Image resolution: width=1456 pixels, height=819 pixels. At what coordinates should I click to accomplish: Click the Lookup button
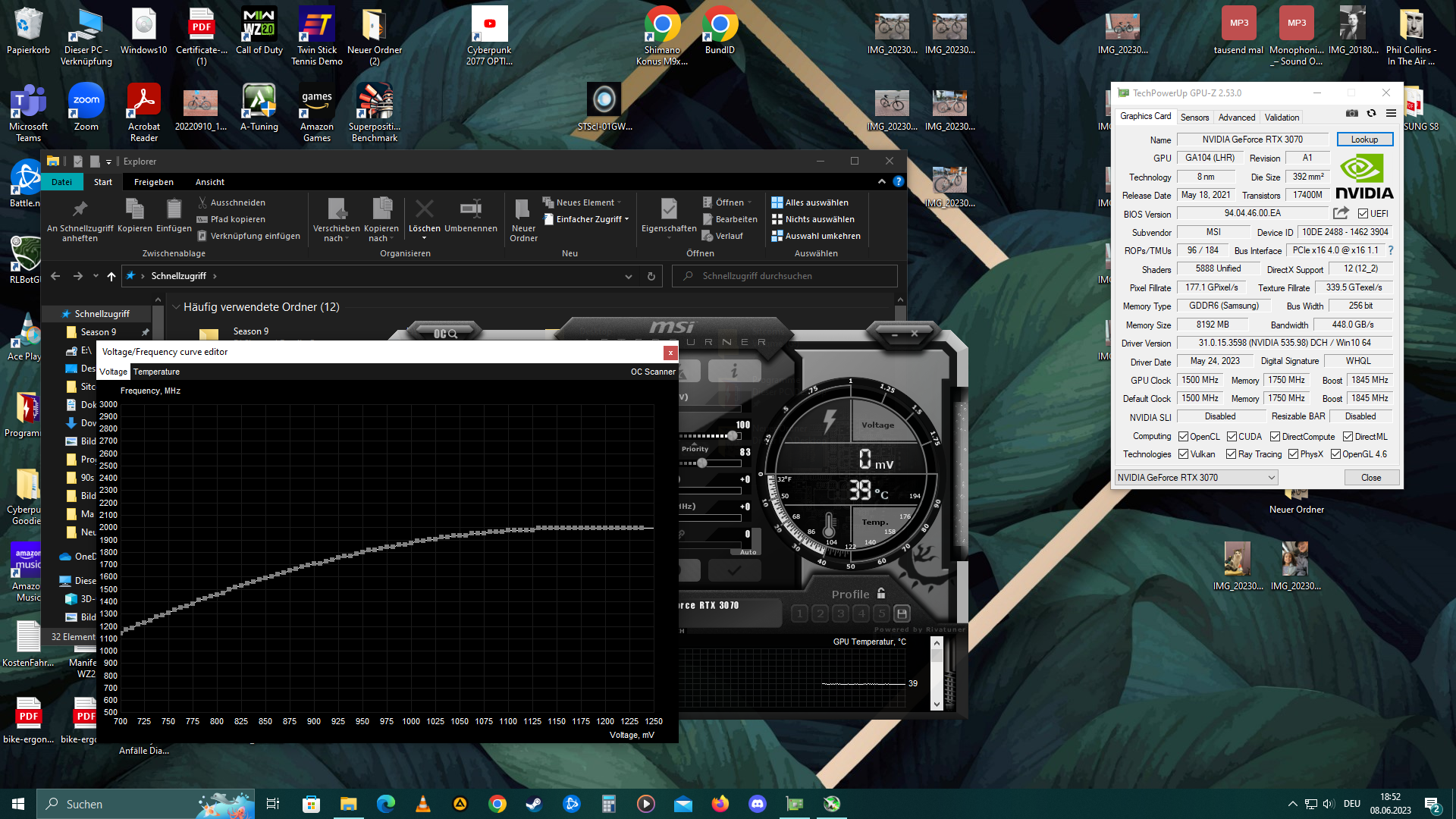(1363, 140)
